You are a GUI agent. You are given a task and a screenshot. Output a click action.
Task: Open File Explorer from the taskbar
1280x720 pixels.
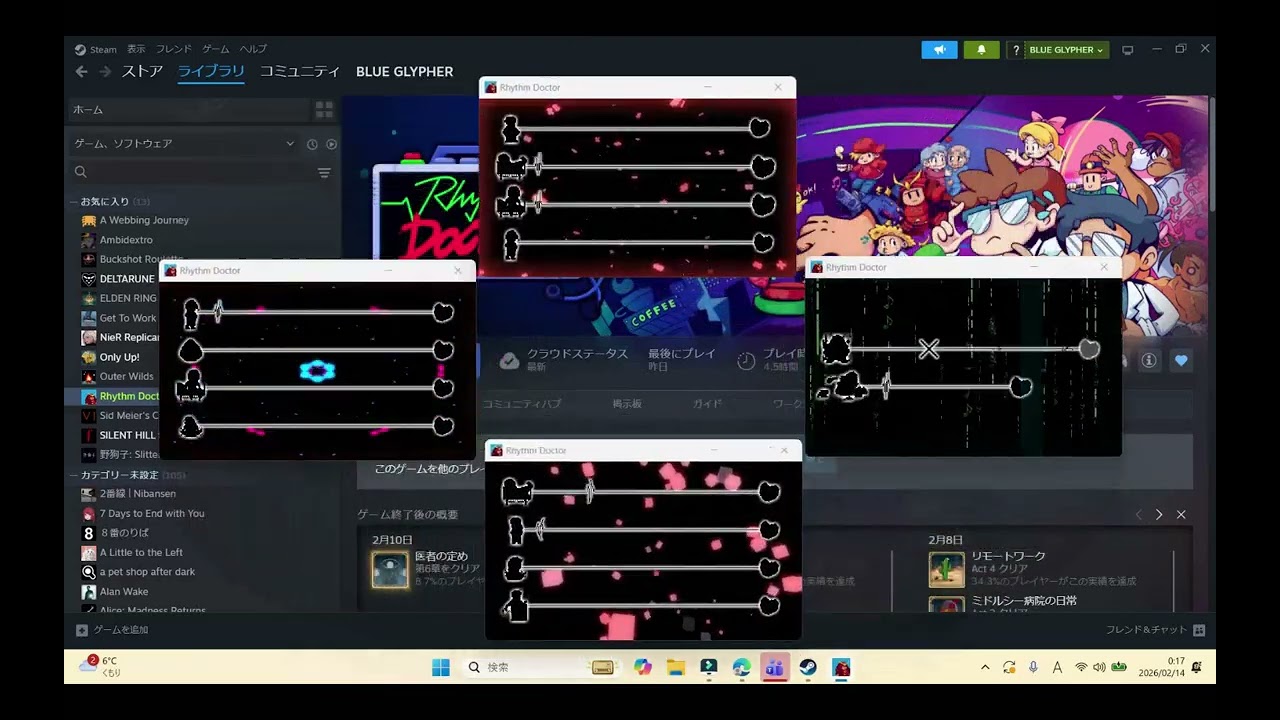[675, 667]
